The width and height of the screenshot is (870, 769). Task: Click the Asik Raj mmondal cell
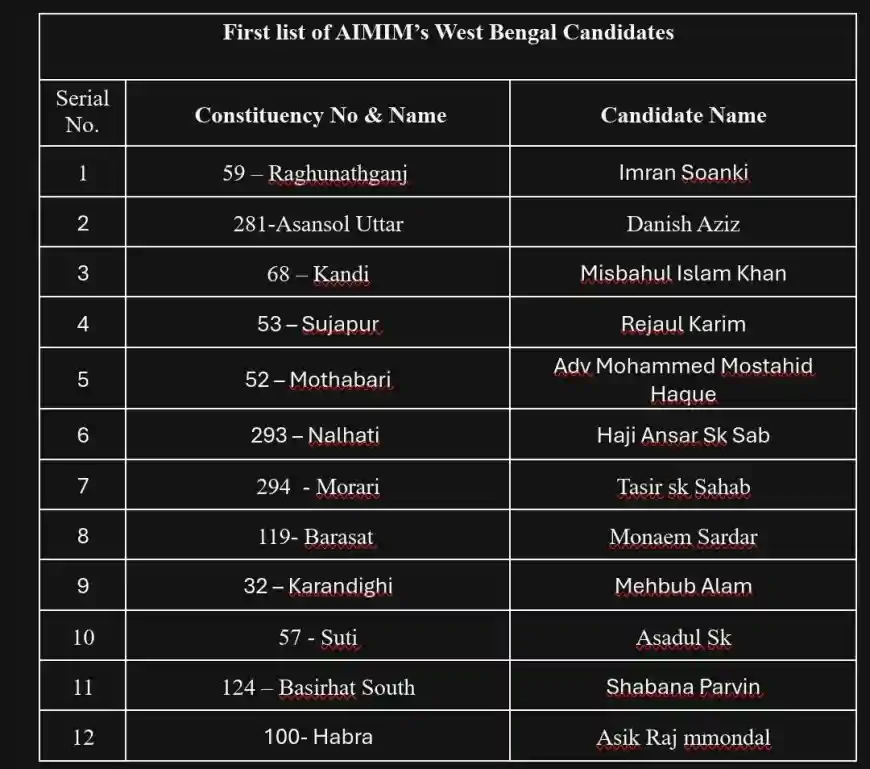[683, 738]
